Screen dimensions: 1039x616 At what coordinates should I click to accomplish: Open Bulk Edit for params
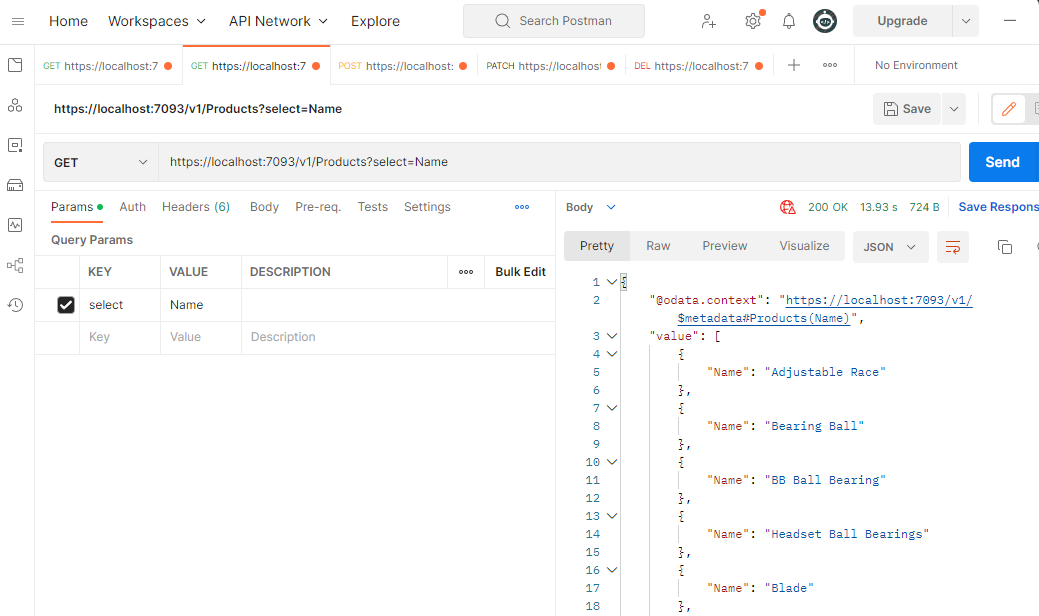520,272
